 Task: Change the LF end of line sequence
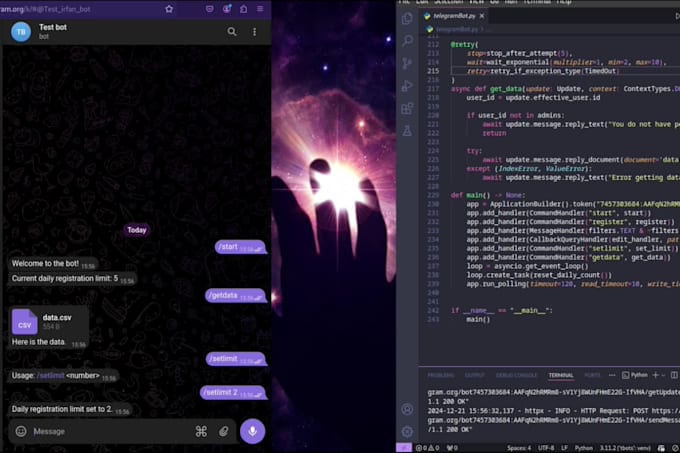click(564, 448)
